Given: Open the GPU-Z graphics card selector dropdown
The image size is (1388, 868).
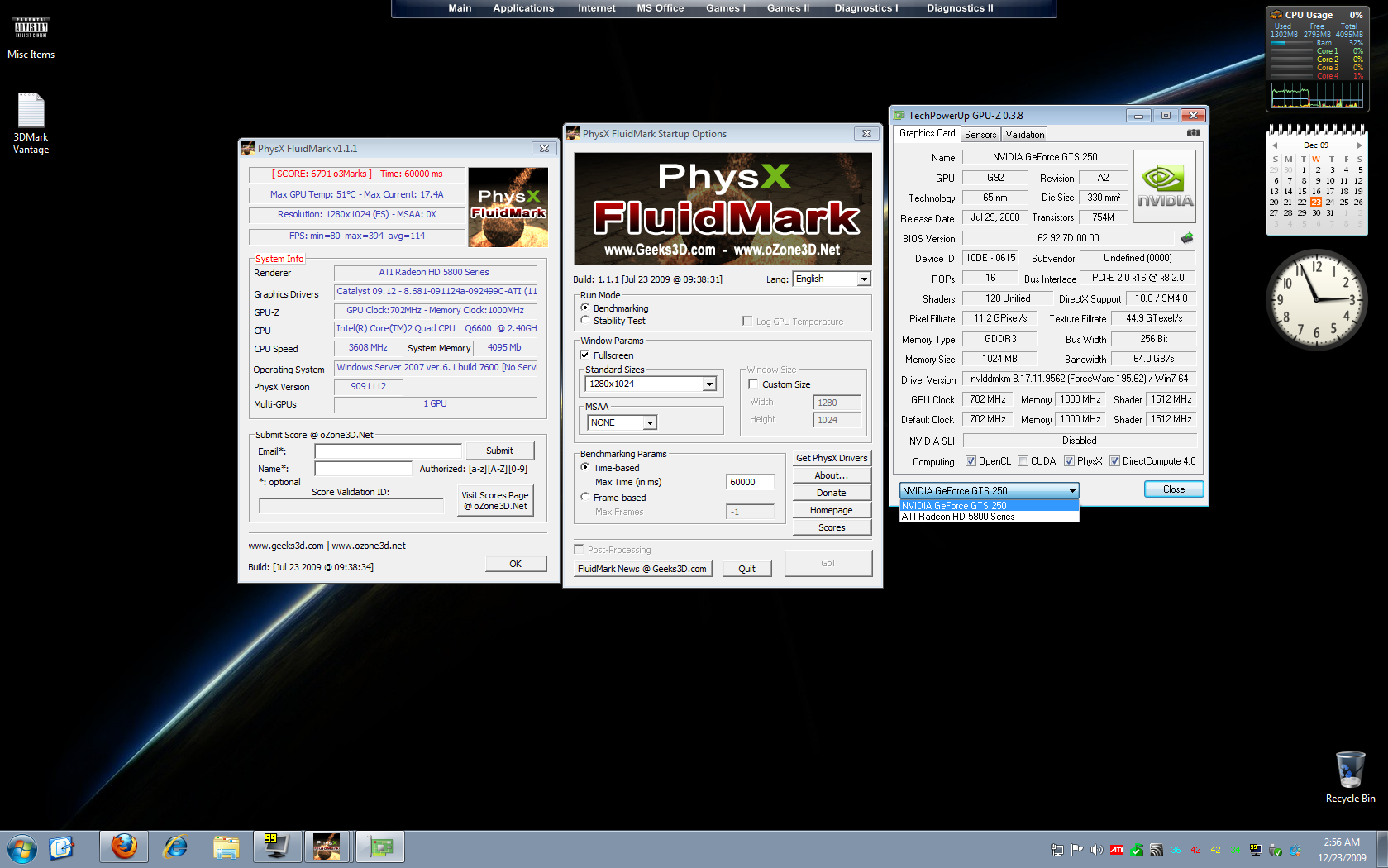Looking at the screenshot, I should 990,490.
